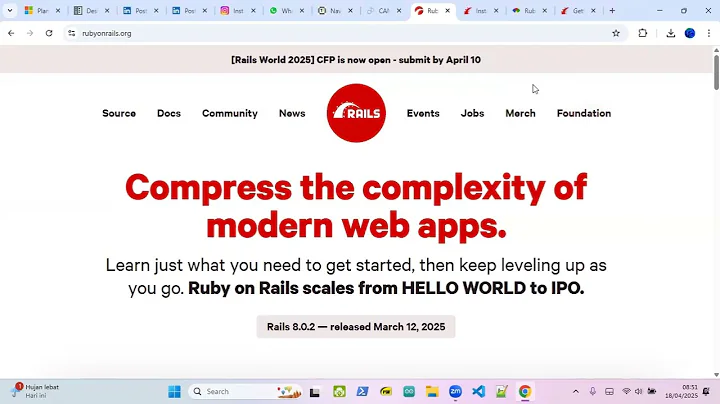Switch to the first LinkedIn 'Post' tab
720x404 pixels.
(140, 11)
